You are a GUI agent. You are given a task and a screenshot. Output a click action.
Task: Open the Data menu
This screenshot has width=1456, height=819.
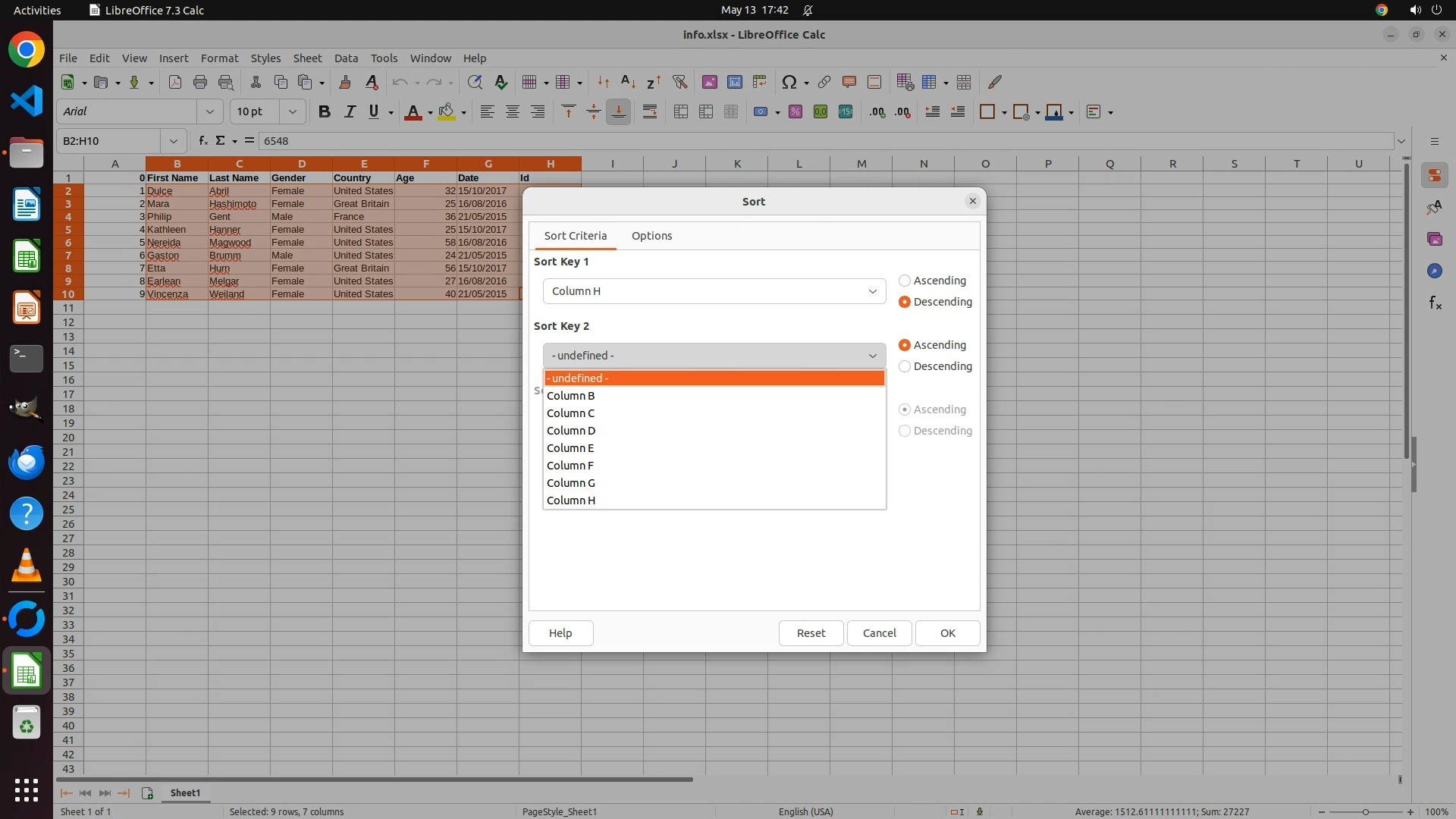(346, 58)
